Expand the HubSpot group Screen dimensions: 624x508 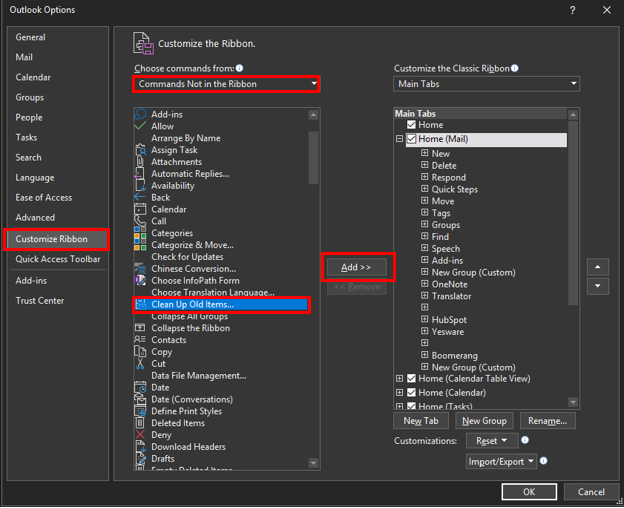[x=425, y=319]
